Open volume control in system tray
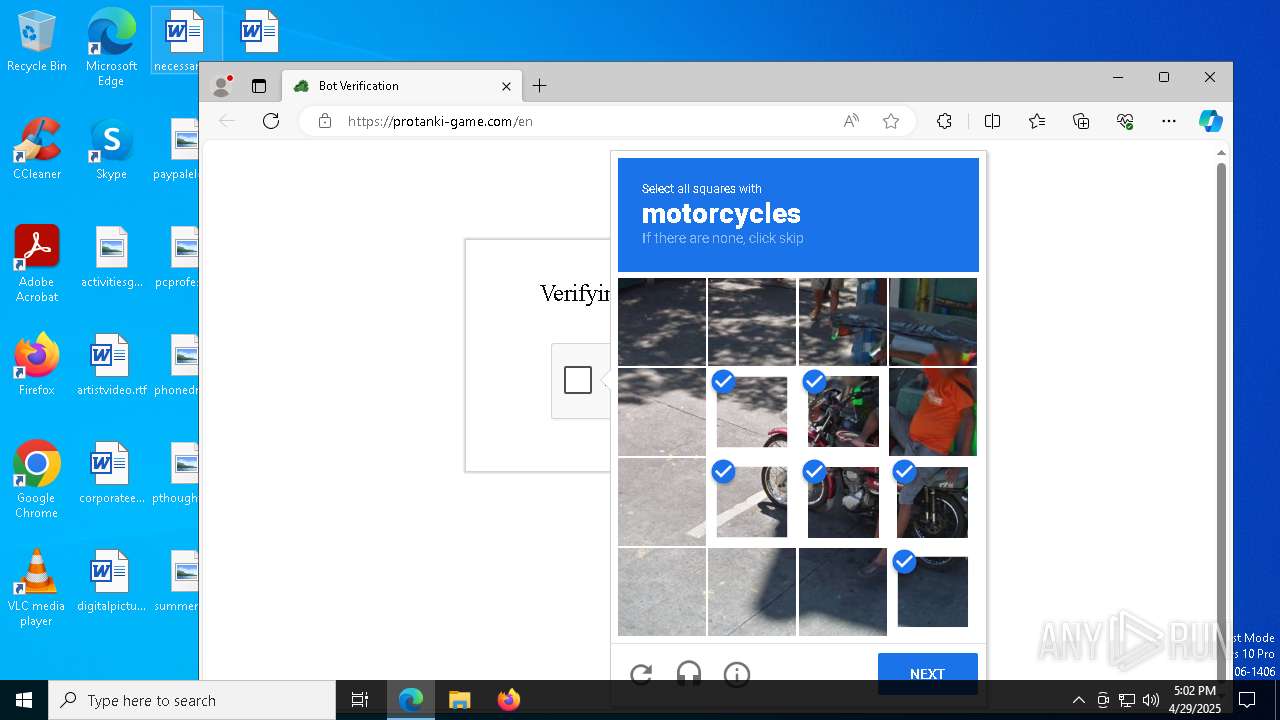The image size is (1280, 720). (x=1151, y=700)
